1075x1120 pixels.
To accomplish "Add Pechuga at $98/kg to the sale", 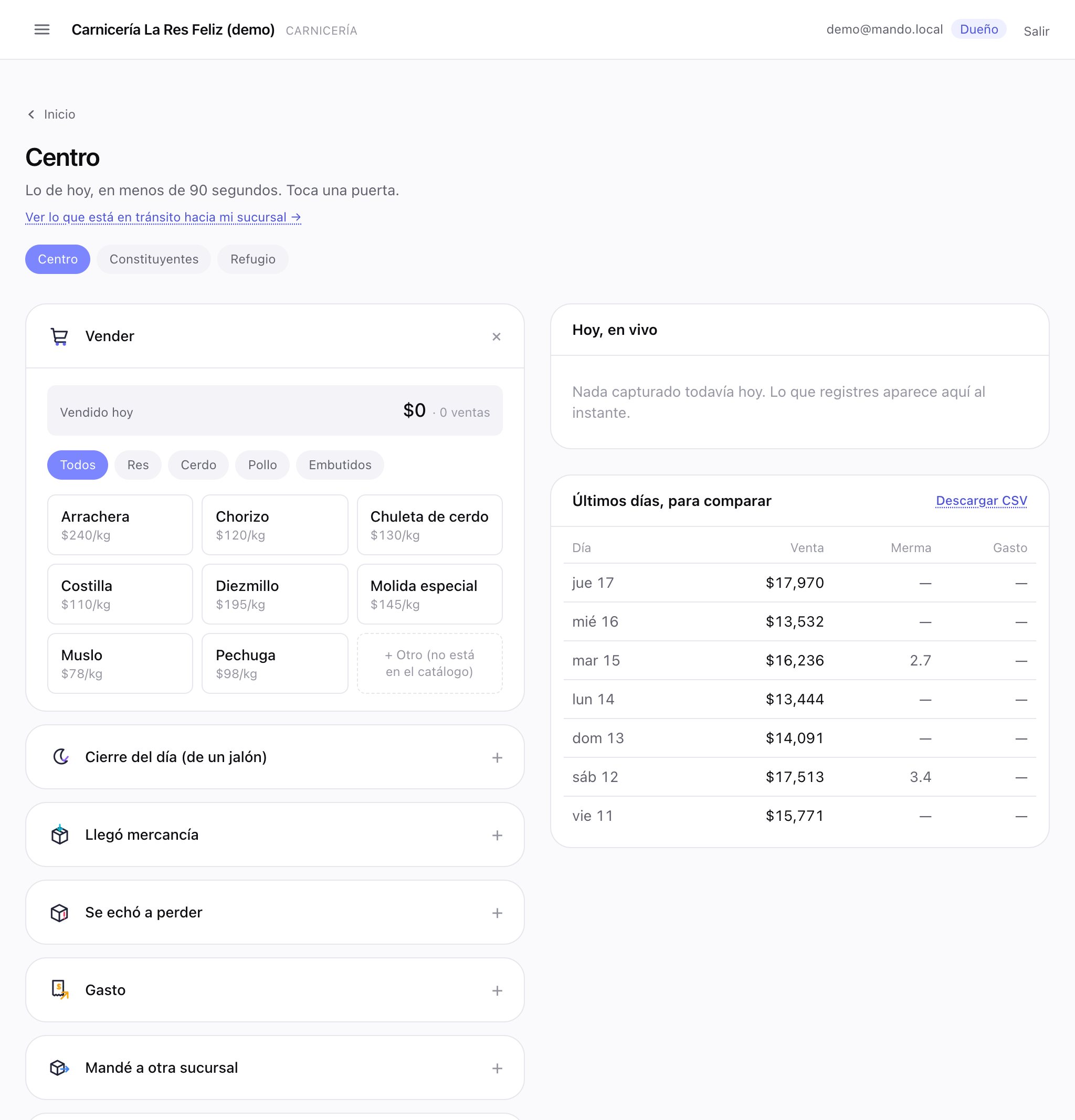I will pos(275,663).
